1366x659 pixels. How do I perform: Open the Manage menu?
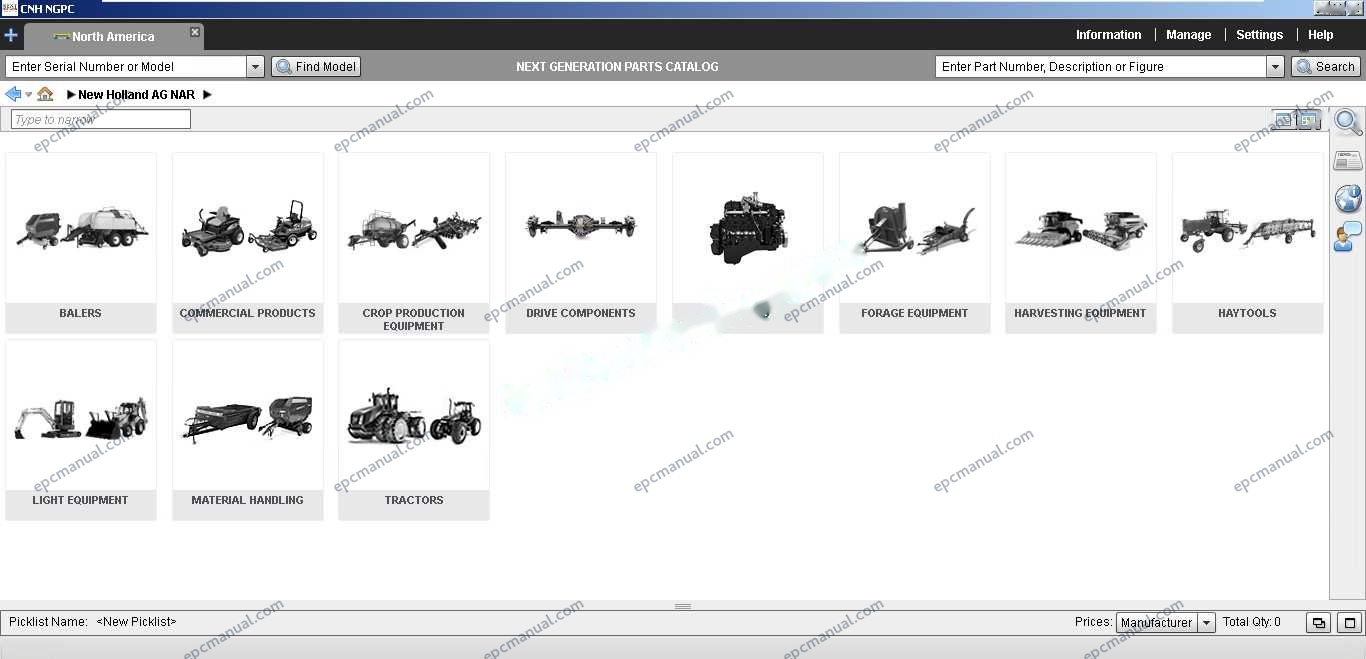pyautogui.click(x=1188, y=35)
